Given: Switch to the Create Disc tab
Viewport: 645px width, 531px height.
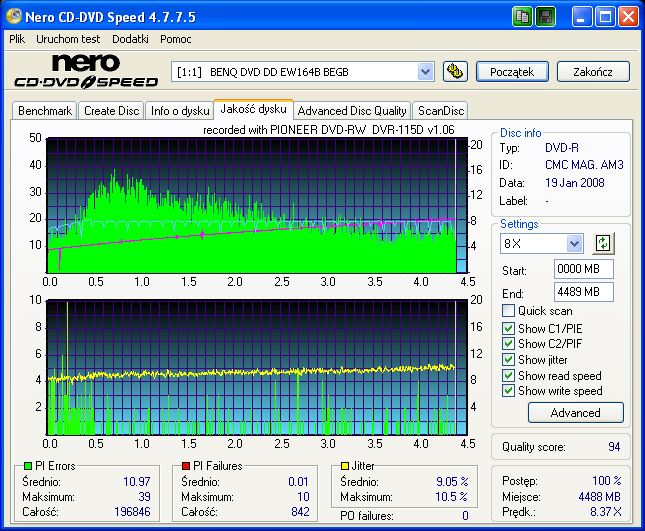Looking at the screenshot, I should 111,111.
